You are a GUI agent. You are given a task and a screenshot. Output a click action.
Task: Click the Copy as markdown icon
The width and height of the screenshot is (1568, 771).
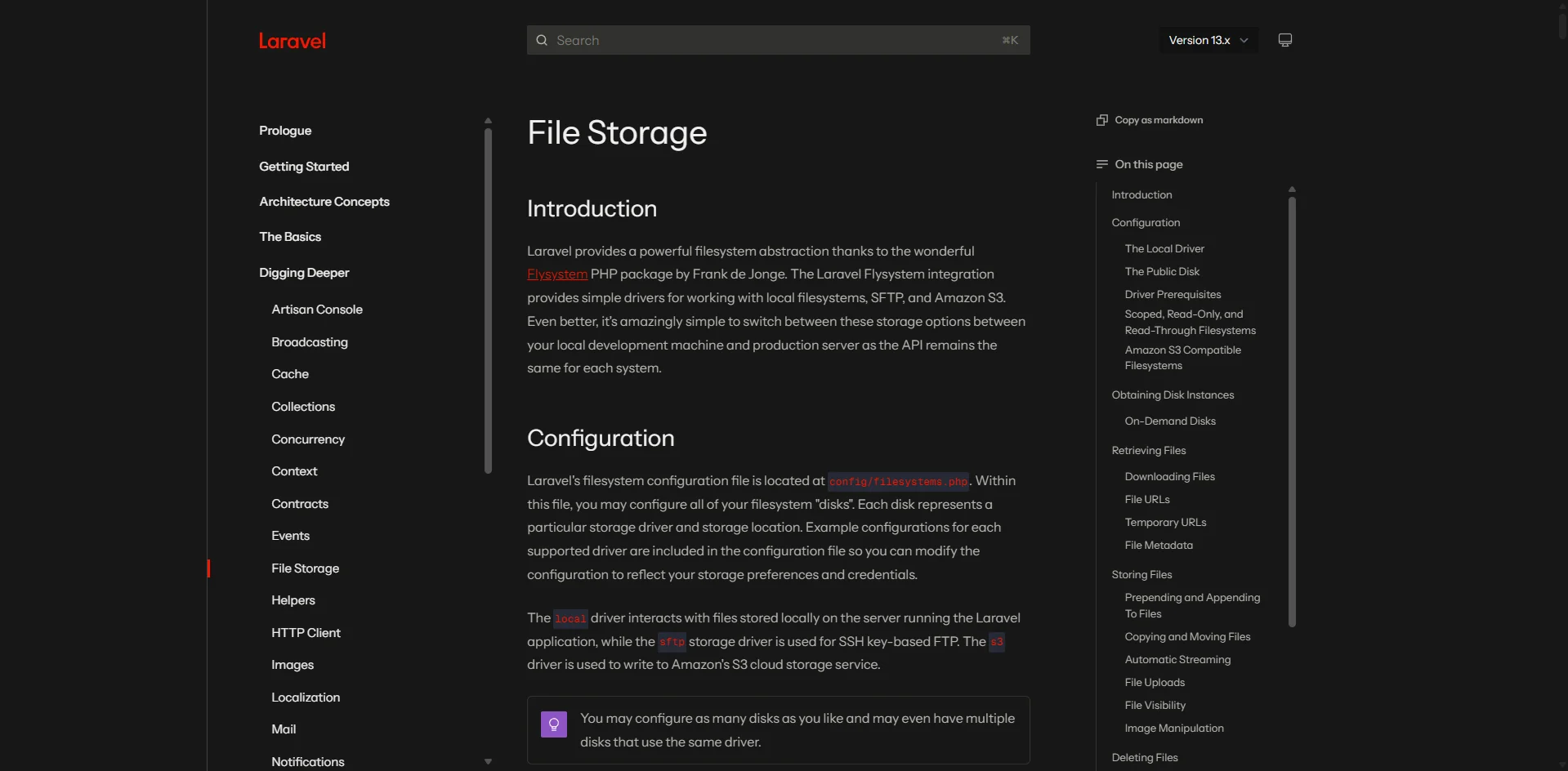(1102, 120)
